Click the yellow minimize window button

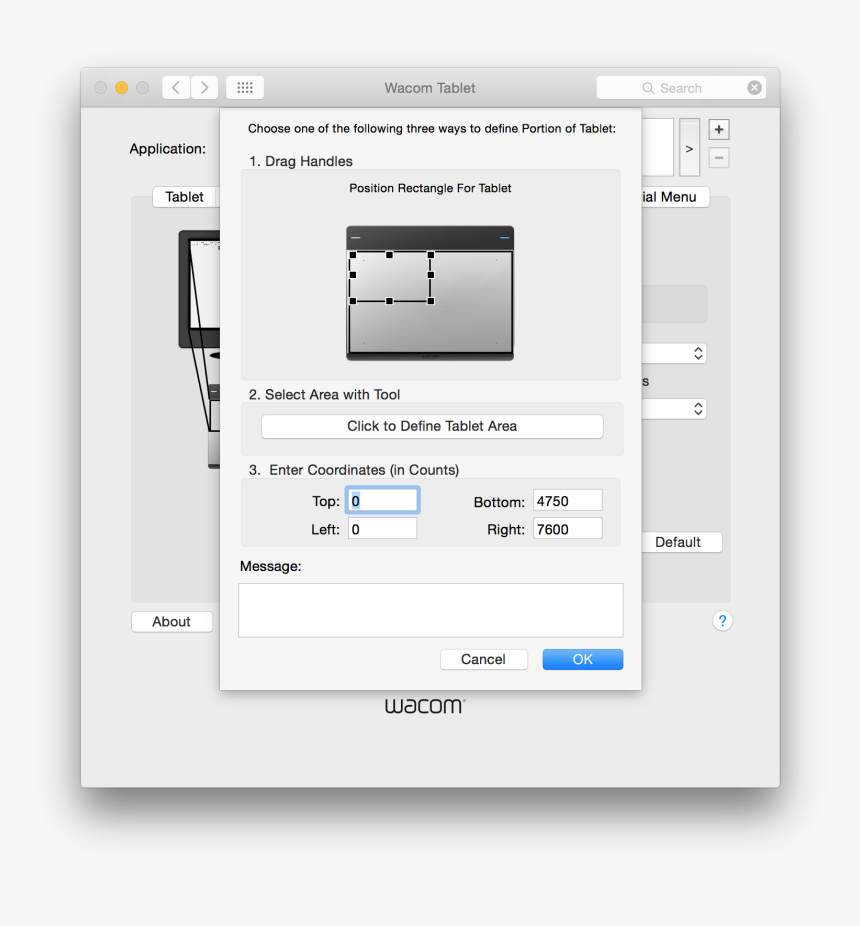click(x=122, y=88)
